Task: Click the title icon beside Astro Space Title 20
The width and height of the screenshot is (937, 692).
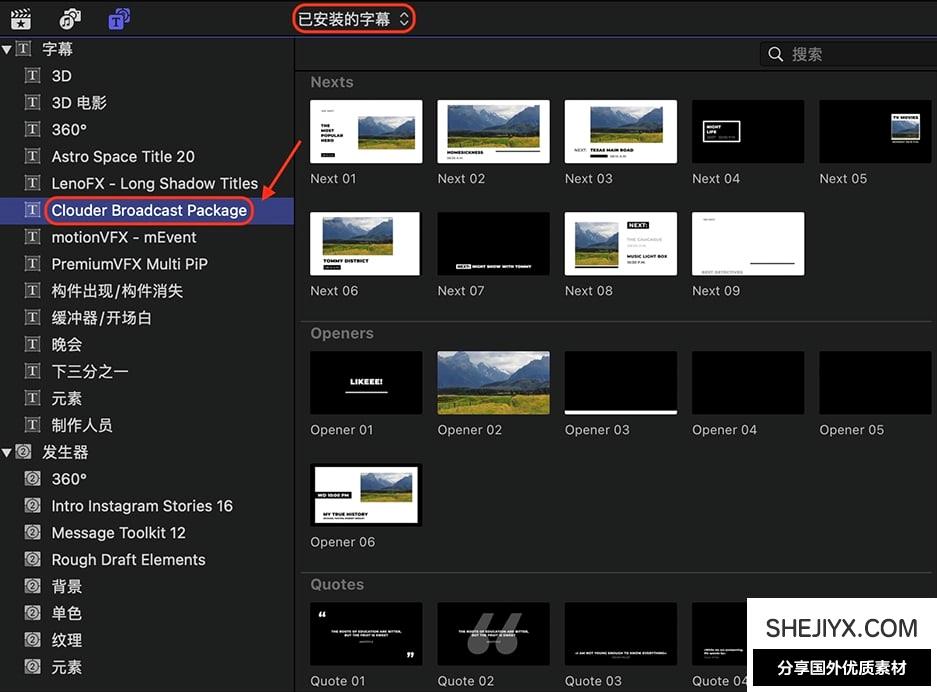Action: (x=32, y=157)
